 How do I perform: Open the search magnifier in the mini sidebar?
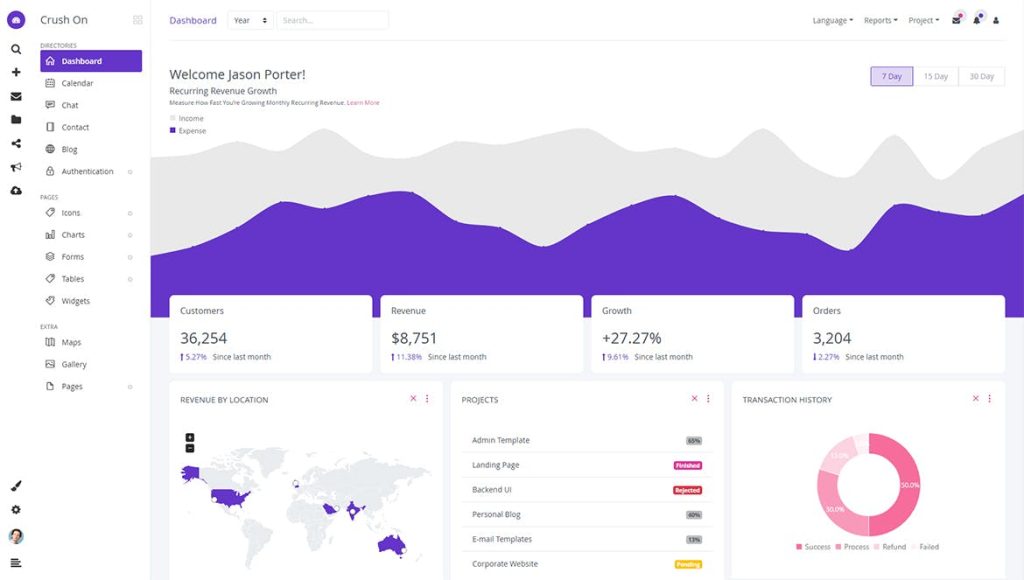15,48
